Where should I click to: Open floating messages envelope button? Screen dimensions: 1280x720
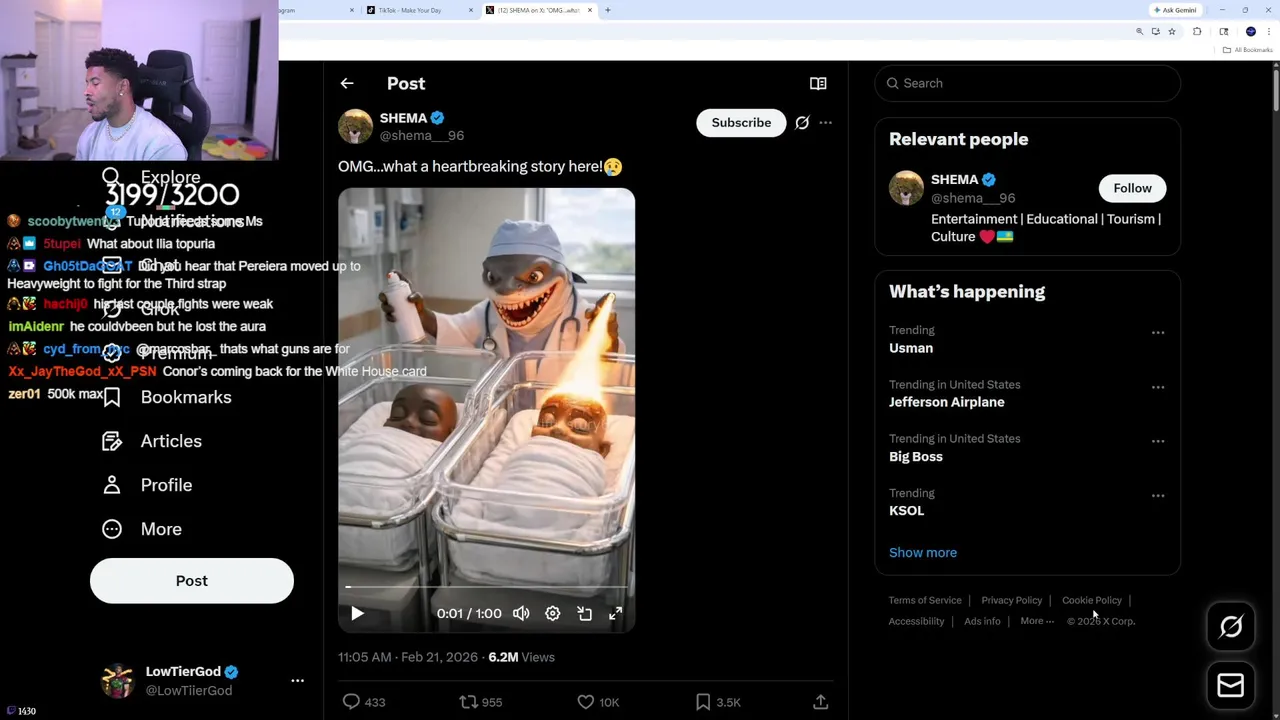pyautogui.click(x=1230, y=685)
